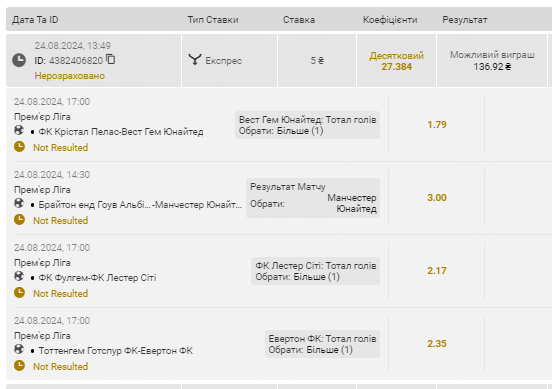Open ФК Крістал Пелас-Вест Гем Юнайтед match
552x389 pixels.
(121, 132)
